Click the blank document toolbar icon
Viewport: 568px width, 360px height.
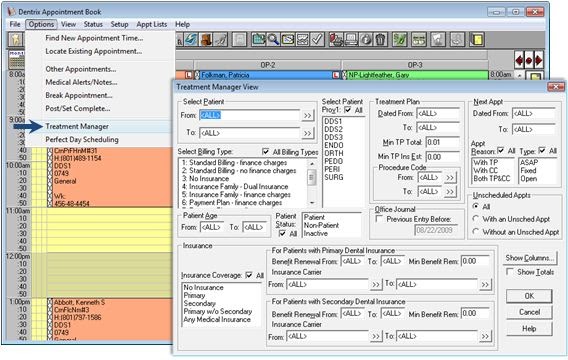[x=239, y=39]
